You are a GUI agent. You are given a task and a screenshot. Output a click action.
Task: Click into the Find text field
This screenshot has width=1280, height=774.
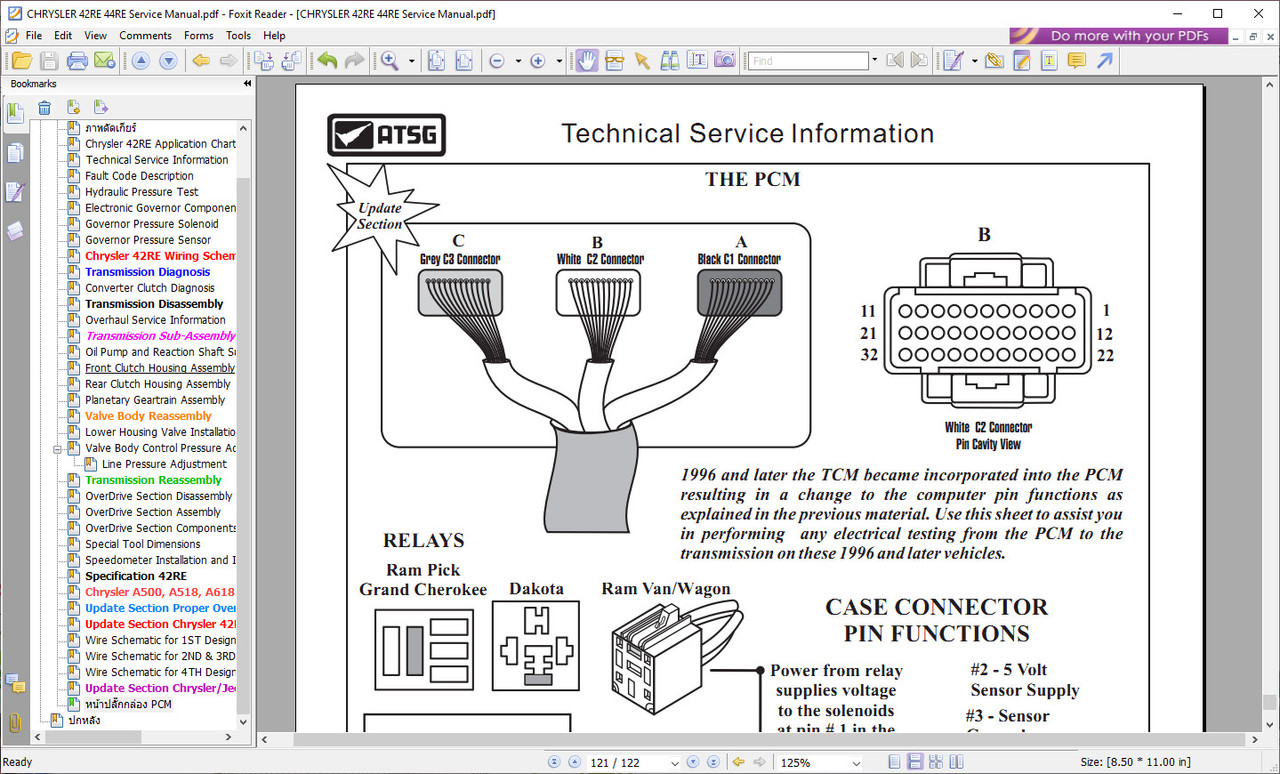808,61
